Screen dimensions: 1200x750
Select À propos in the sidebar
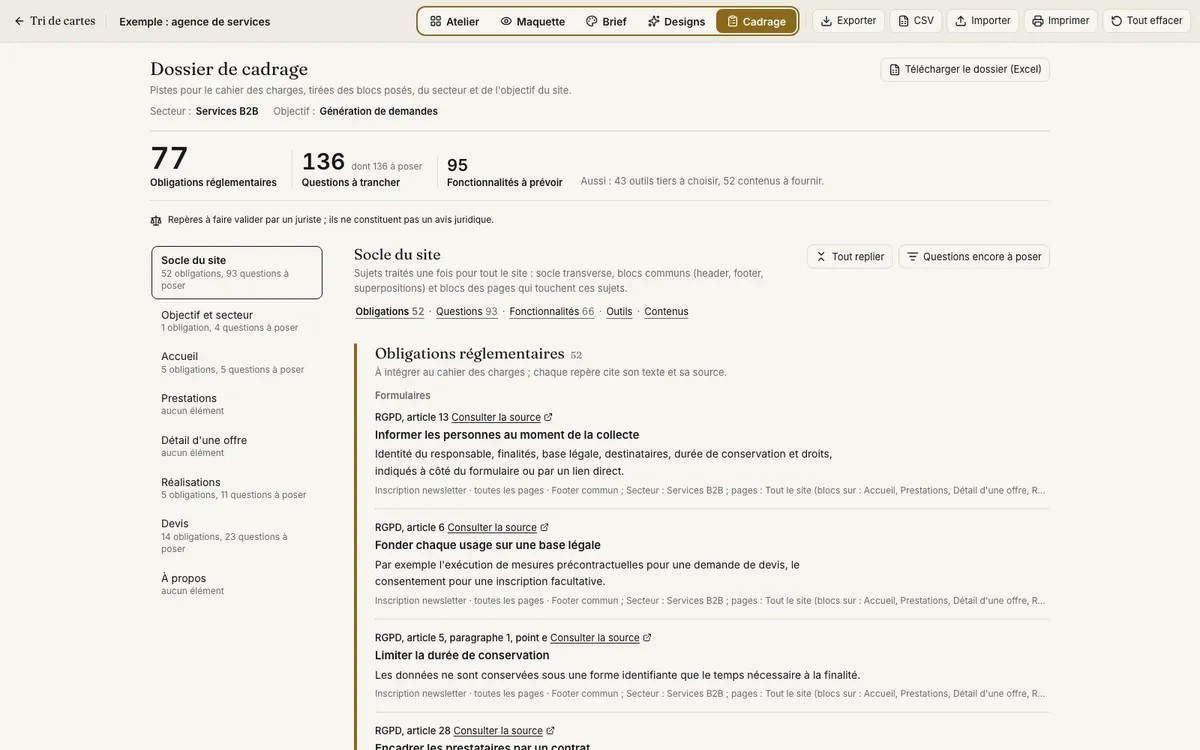click(237, 584)
